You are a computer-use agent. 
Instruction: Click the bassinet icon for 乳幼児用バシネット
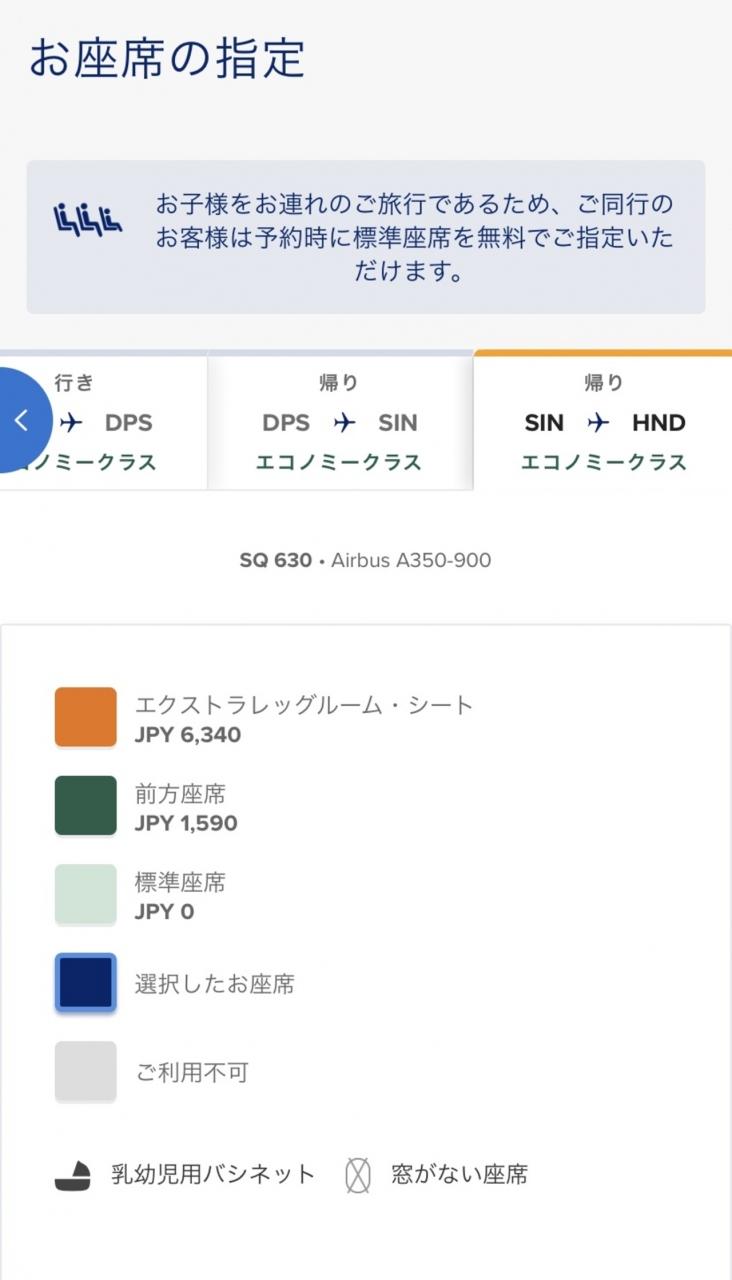coord(73,1175)
